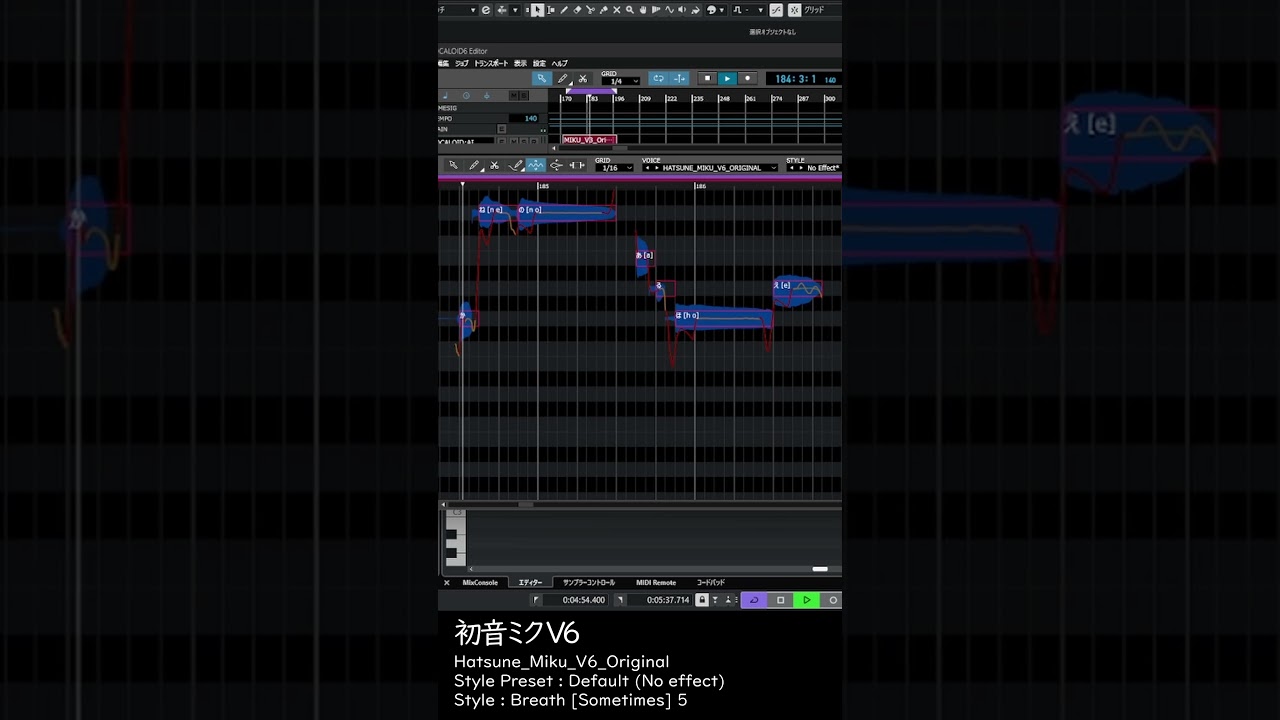Image resolution: width=1280 pixels, height=720 pixels.
Task: Click previous voice arrow next to VOICE
Action: pyautogui.click(x=646, y=168)
